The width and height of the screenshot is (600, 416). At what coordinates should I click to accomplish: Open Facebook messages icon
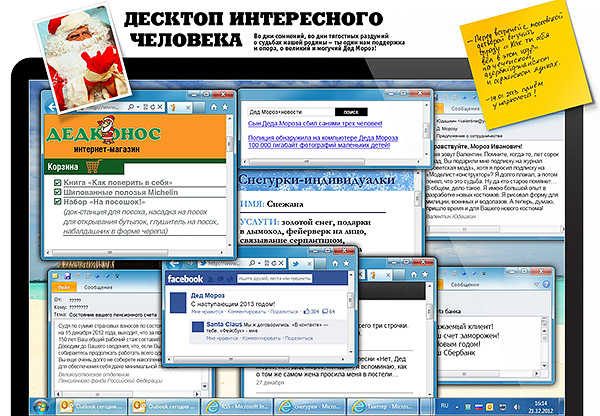(x=220, y=279)
